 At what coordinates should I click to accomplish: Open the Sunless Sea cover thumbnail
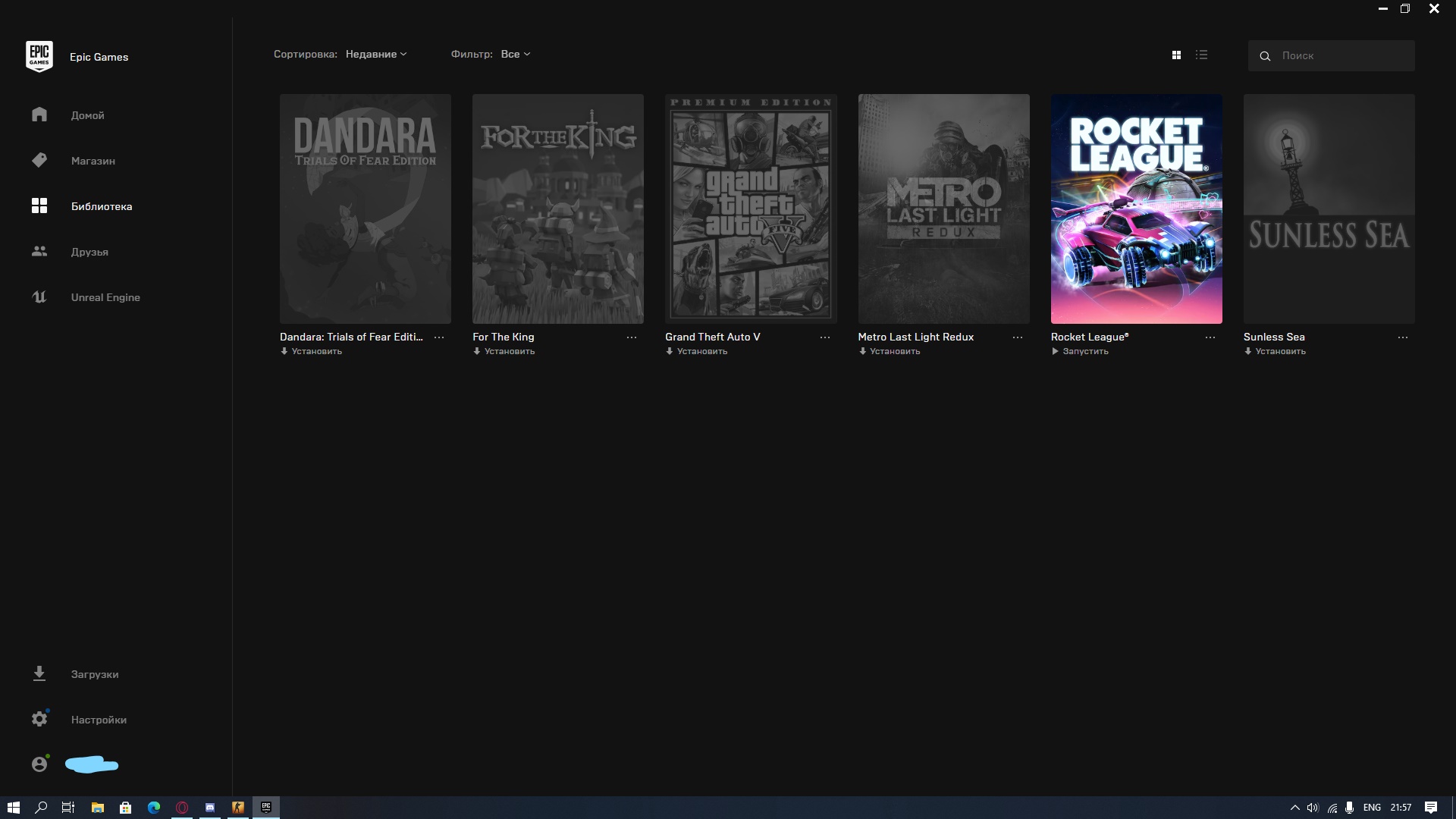[1329, 209]
